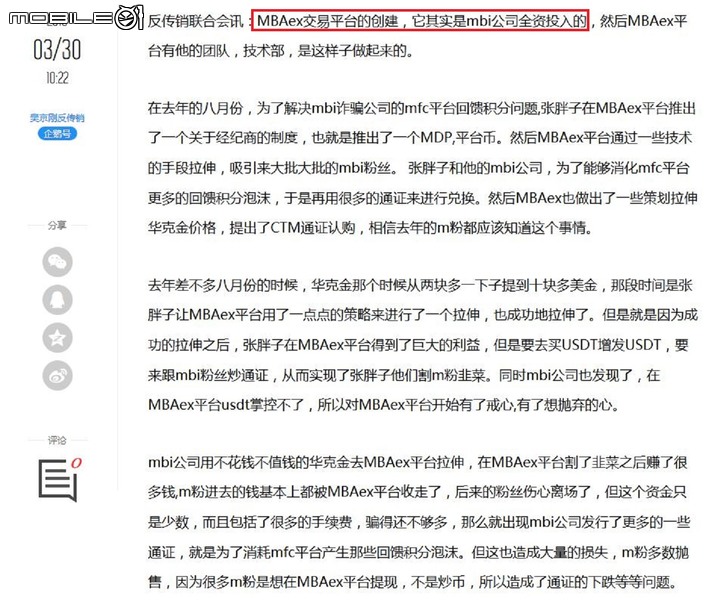
Task: Share the article via the QQ penguin icon
Action: click(x=57, y=300)
